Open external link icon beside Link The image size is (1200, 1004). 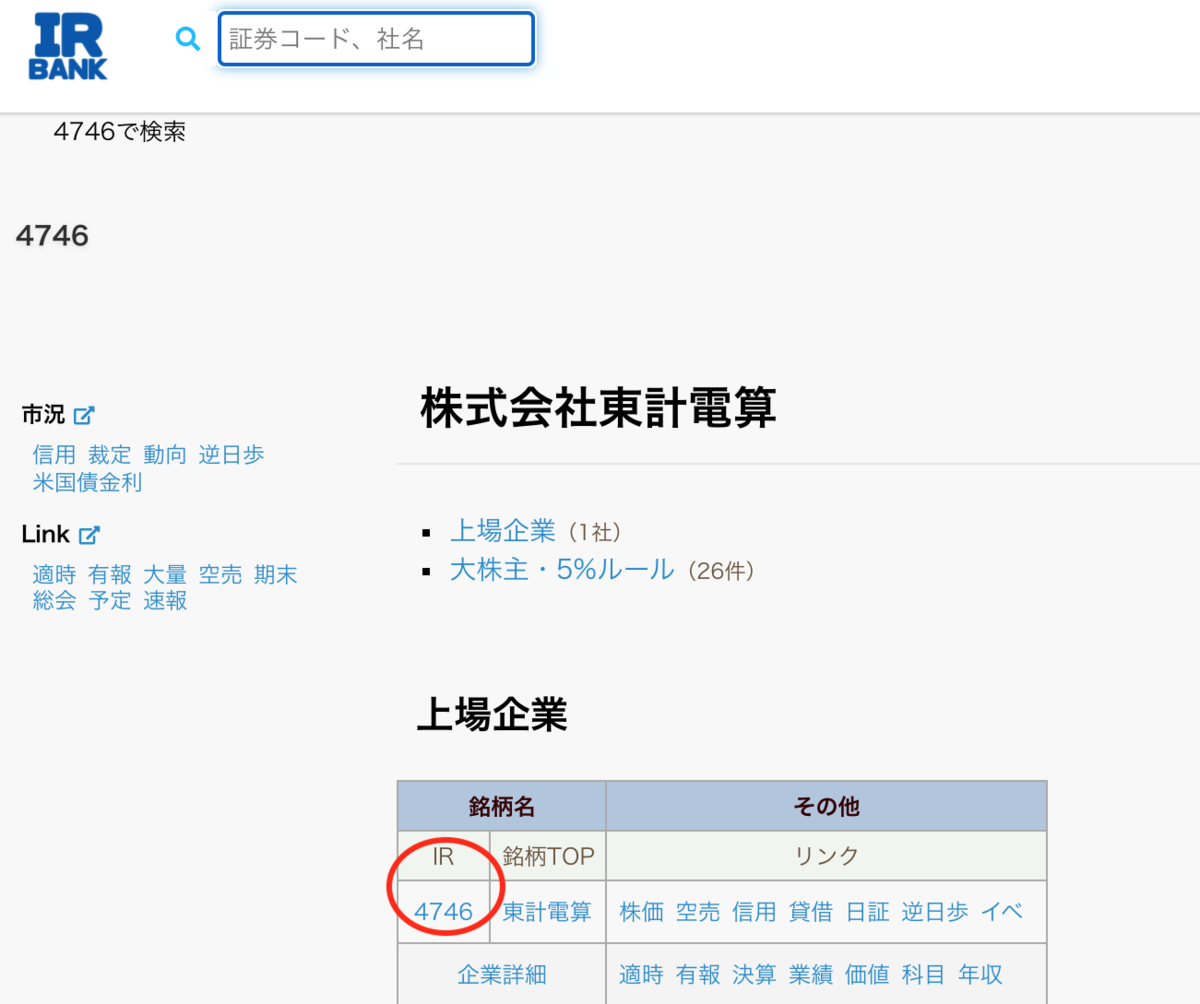point(90,535)
